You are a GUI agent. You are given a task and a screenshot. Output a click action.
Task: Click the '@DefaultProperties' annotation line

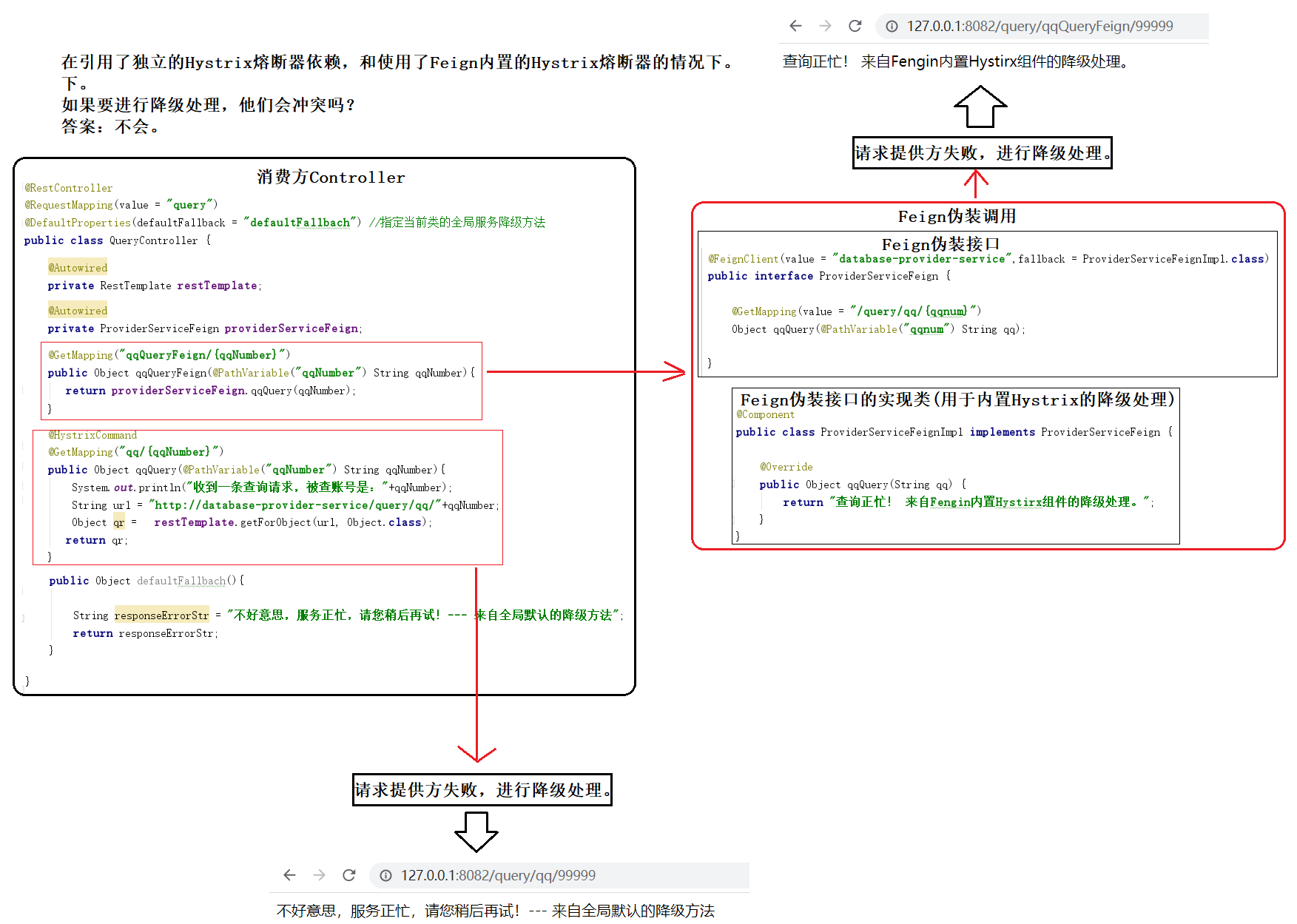(285, 222)
